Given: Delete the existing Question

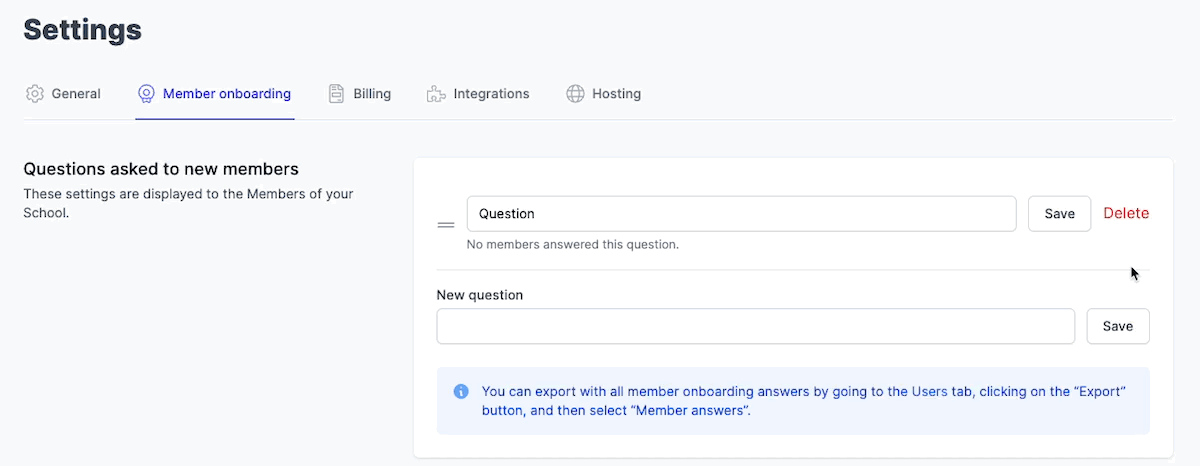Looking at the screenshot, I should [1126, 213].
